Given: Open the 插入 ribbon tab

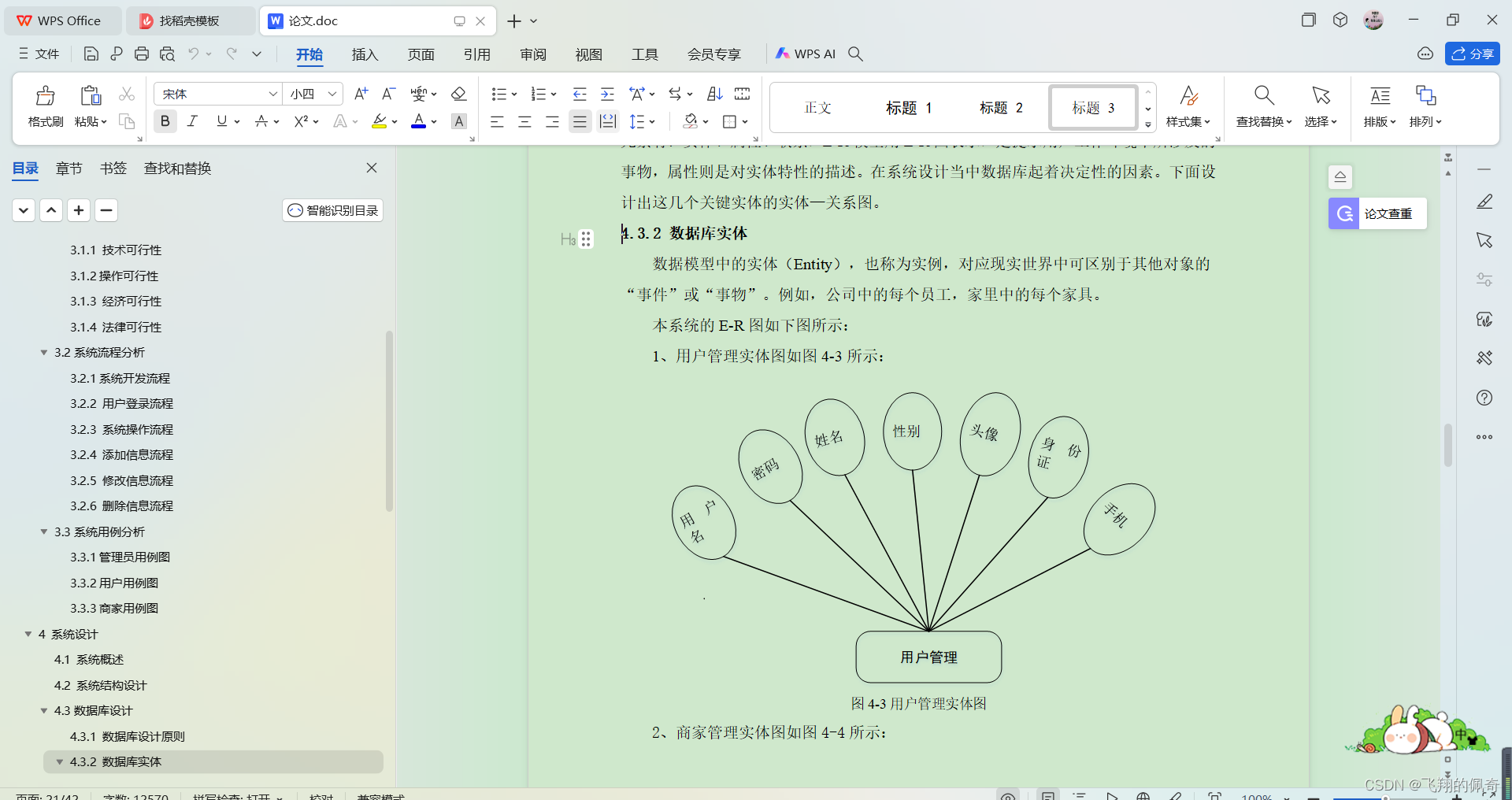Looking at the screenshot, I should click(365, 54).
